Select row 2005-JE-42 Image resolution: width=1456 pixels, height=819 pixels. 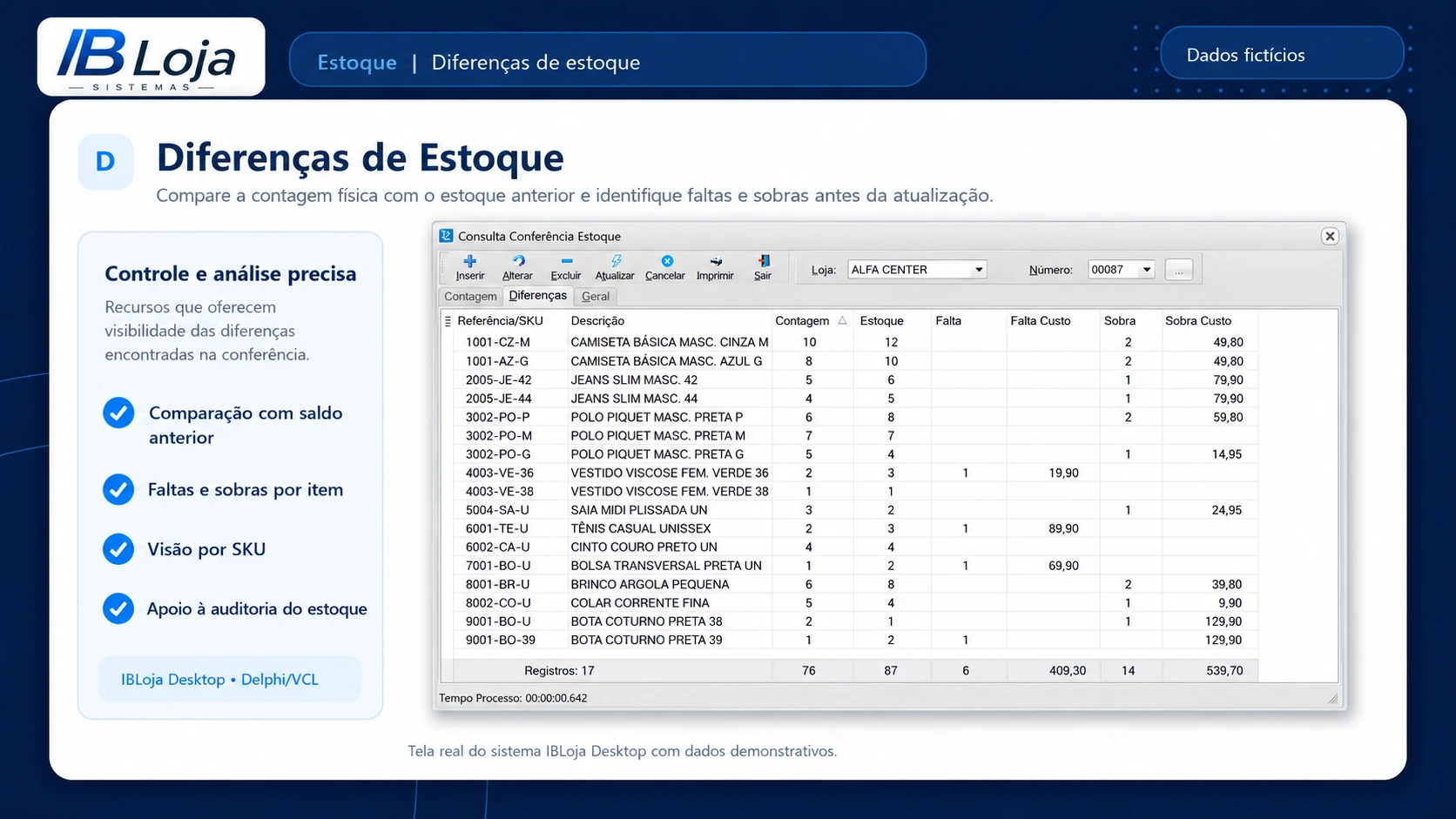pyautogui.click(x=854, y=379)
